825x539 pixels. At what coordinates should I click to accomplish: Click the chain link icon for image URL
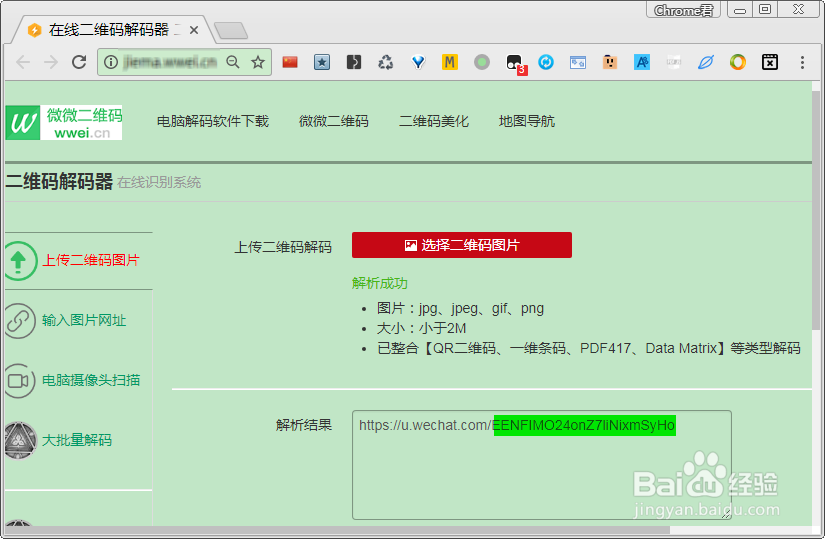(19, 321)
